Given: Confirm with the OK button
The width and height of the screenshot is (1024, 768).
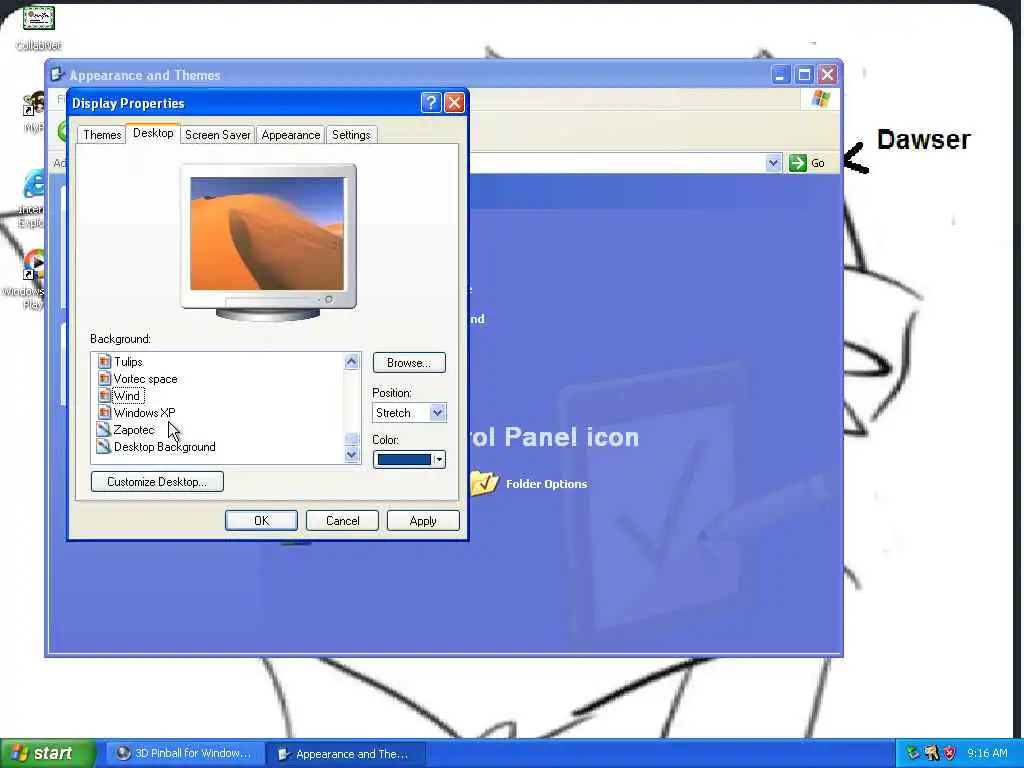Looking at the screenshot, I should pos(261,520).
